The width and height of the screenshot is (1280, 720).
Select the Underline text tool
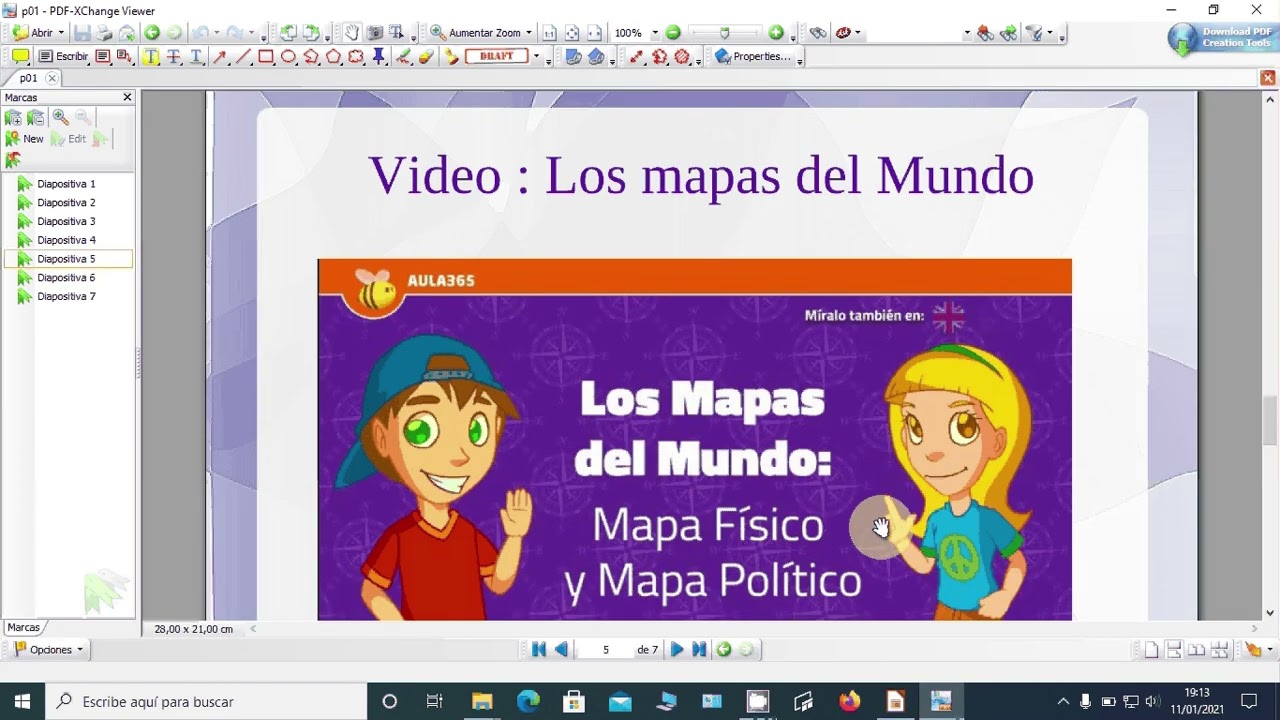(x=196, y=57)
